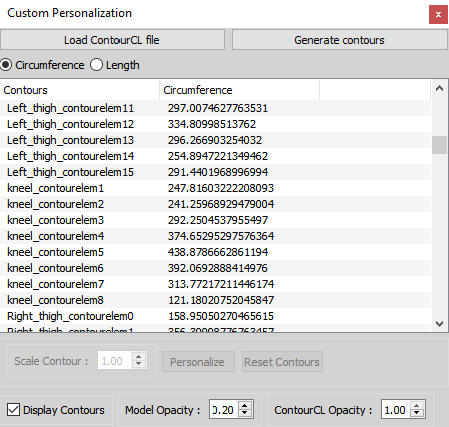Viewport: 449px width, 427px height.
Task: Click the Load ContourCL file button
Action: pyautogui.click(x=112, y=40)
